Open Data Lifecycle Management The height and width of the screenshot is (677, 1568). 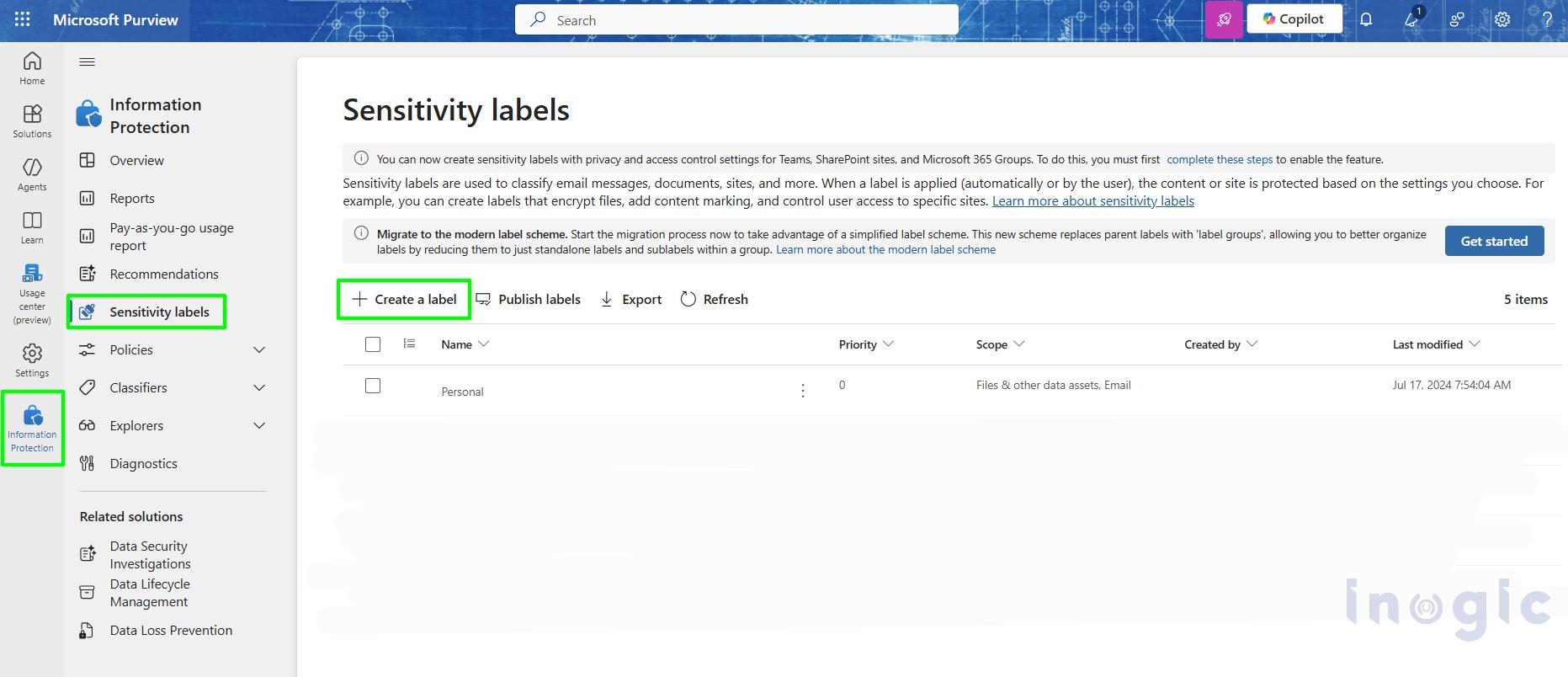click(150, 593)
